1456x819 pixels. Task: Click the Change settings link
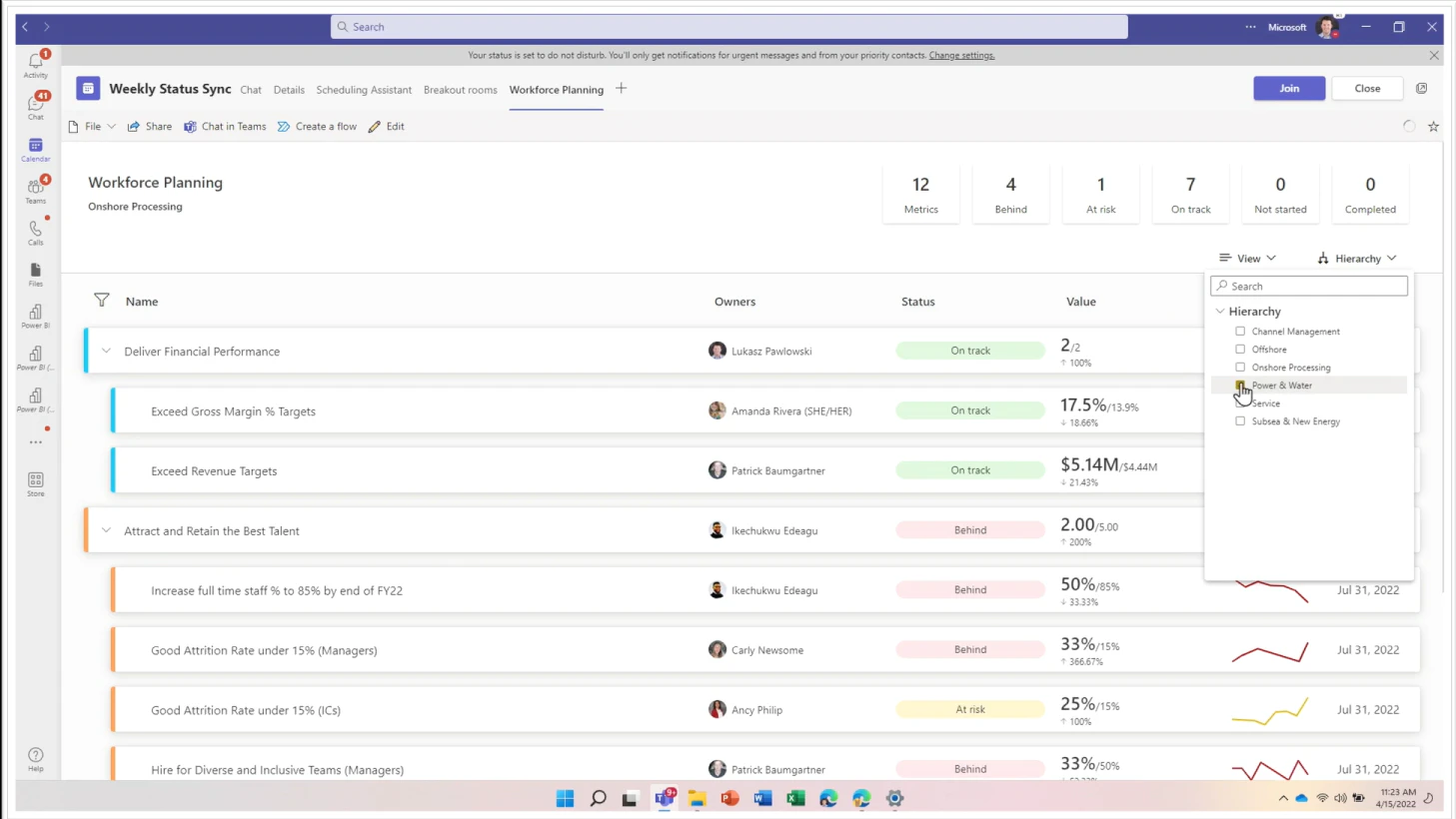click(x=961, y=55)
